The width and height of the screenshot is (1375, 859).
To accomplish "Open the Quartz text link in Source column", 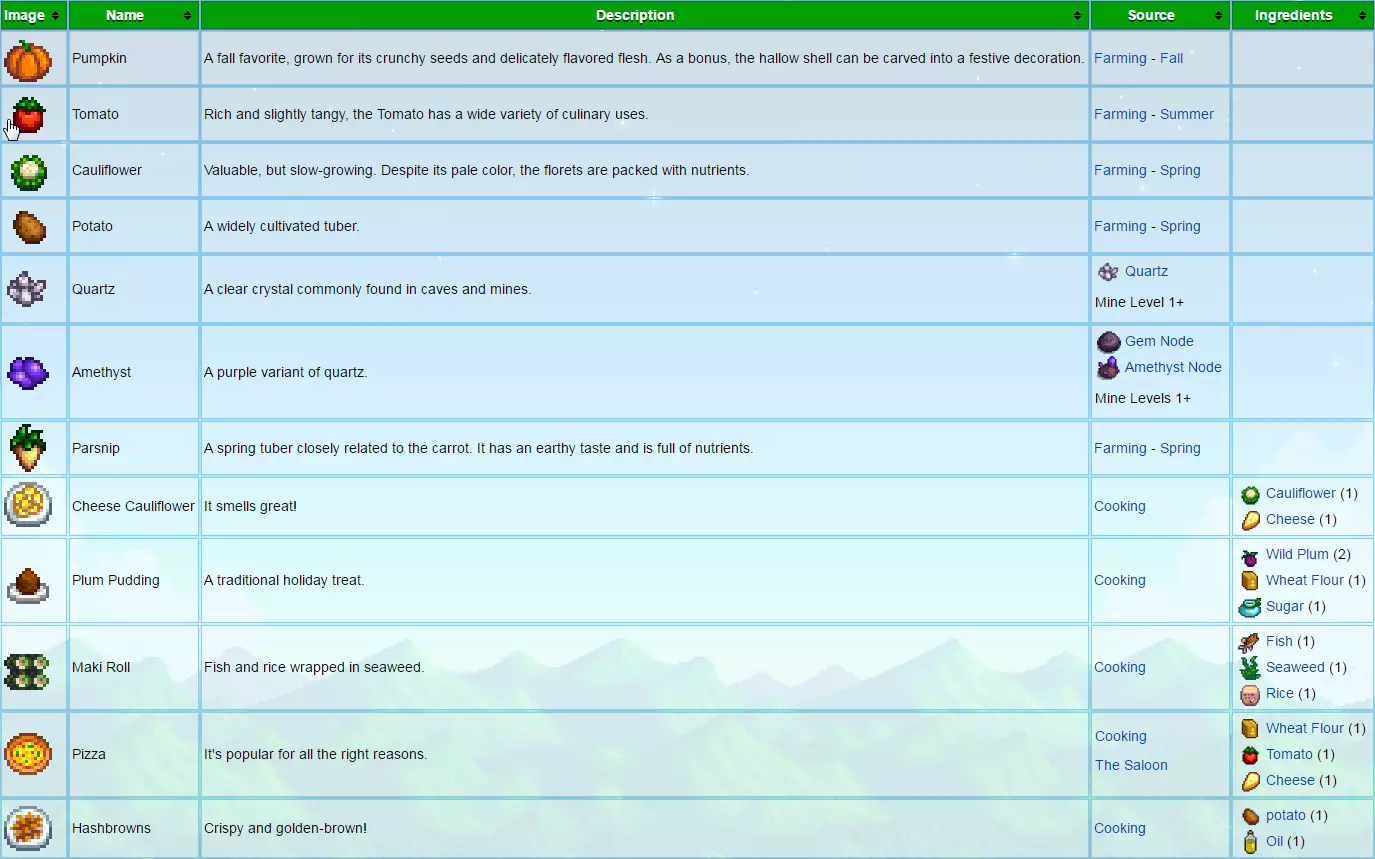I will pyautogui.click(x=1146, y=272).
